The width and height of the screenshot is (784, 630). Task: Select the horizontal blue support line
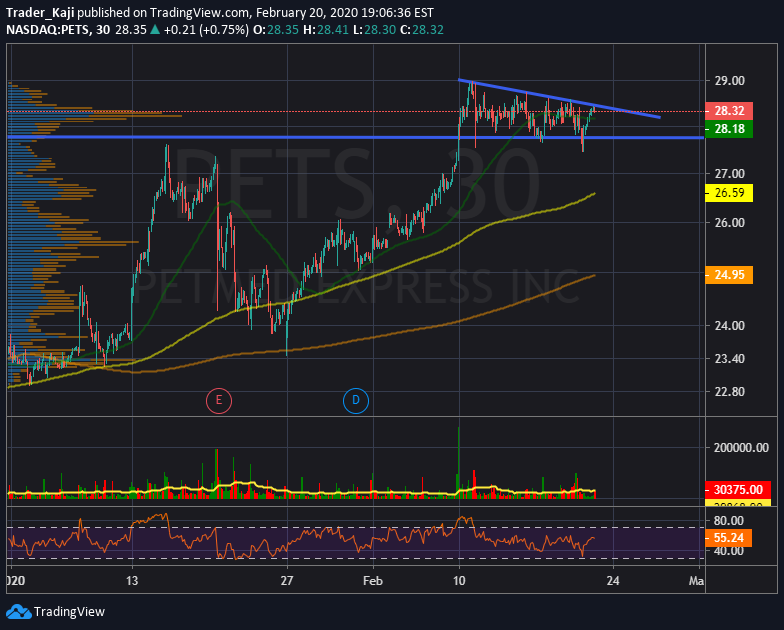(356, 137)
